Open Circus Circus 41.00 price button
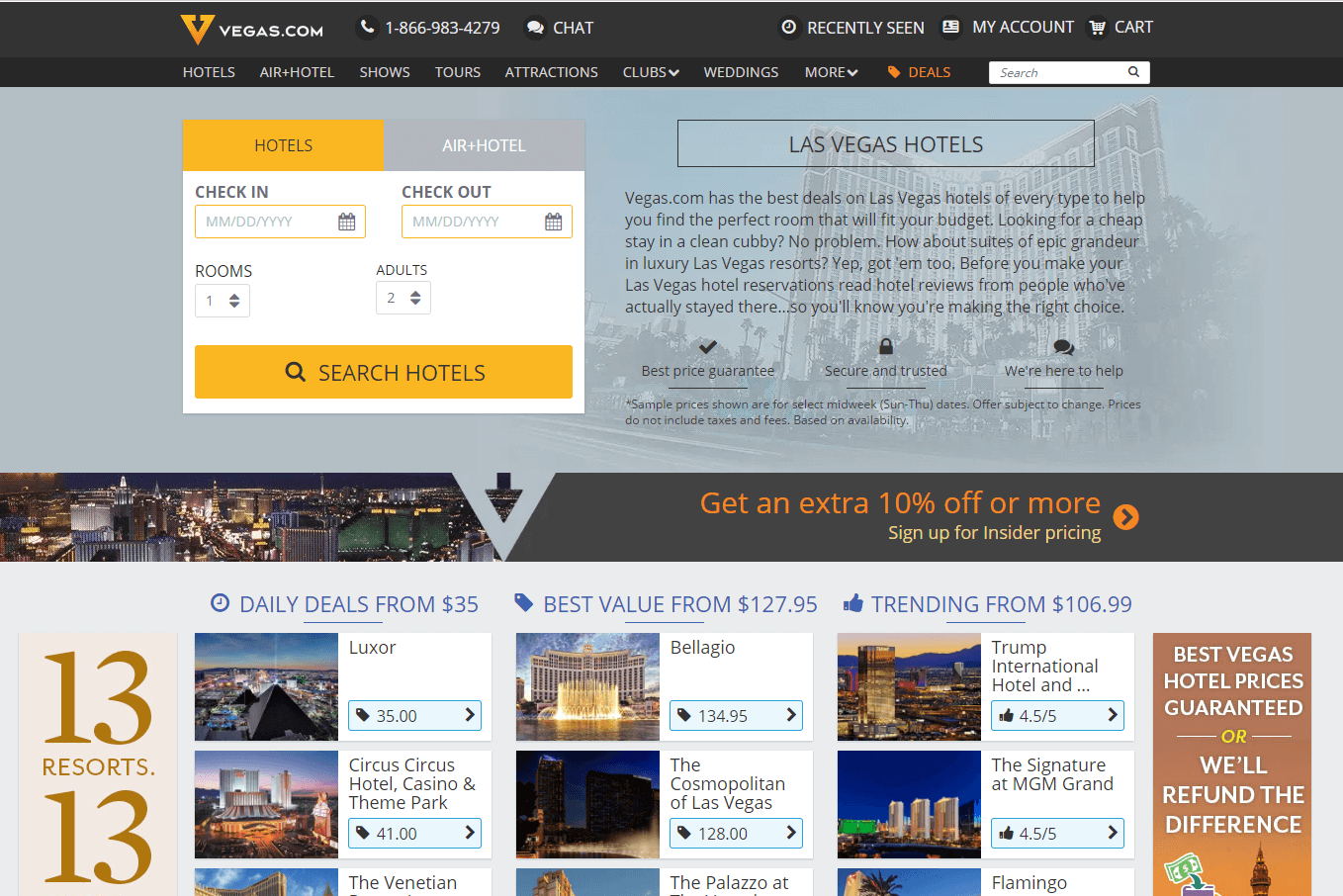1343x896 pixels. [x=414, y=833]
